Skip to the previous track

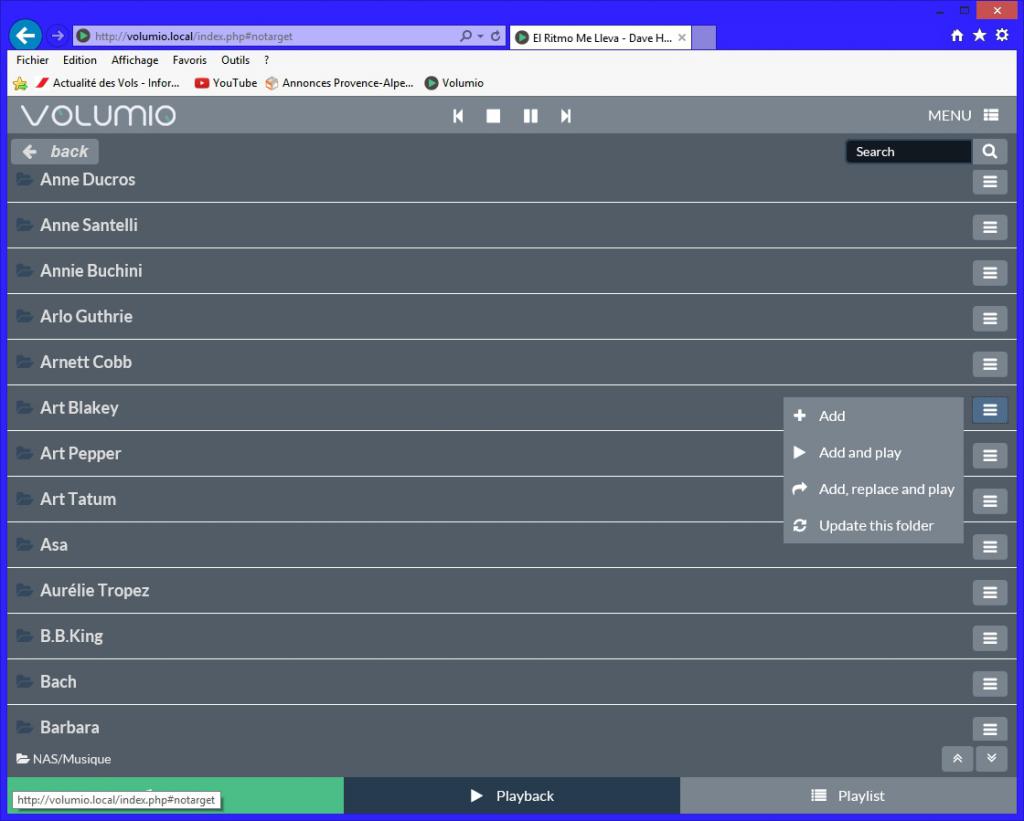pos(458,116)
